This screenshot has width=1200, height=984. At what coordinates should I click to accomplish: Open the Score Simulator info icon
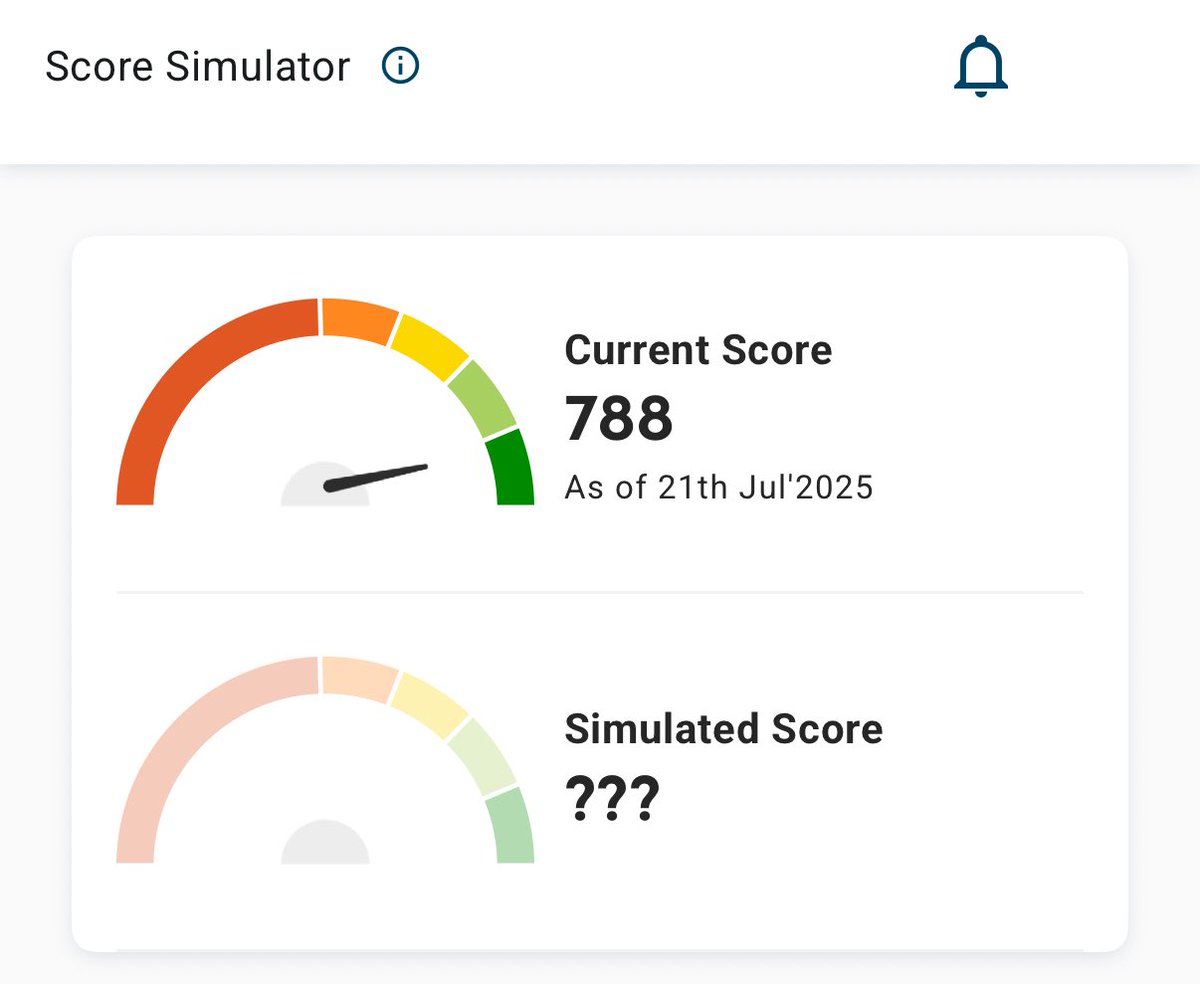(x=400, y=67)
